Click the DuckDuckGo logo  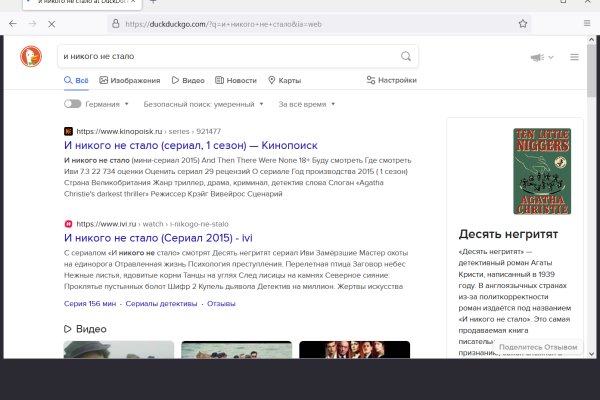32,59
